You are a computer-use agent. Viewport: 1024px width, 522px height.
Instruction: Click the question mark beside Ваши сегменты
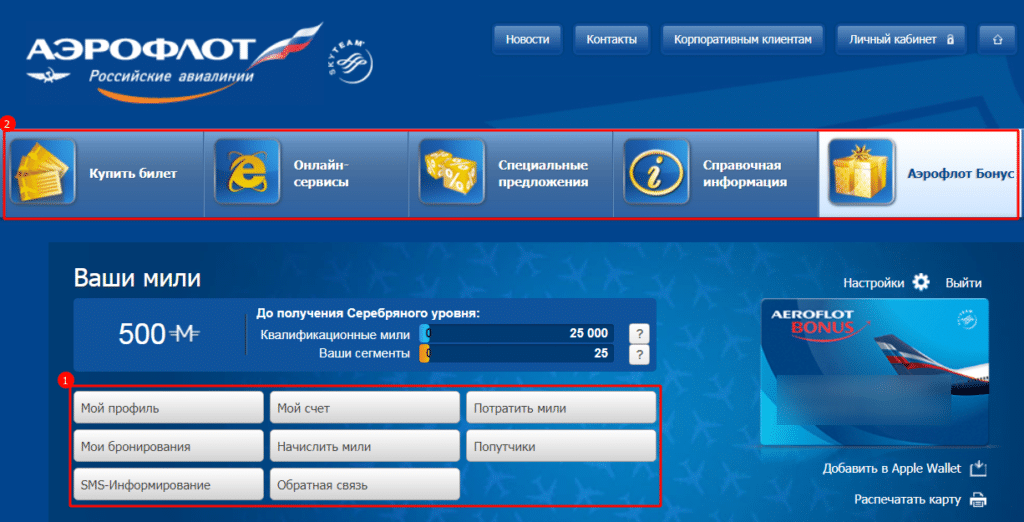coord(639,355)
